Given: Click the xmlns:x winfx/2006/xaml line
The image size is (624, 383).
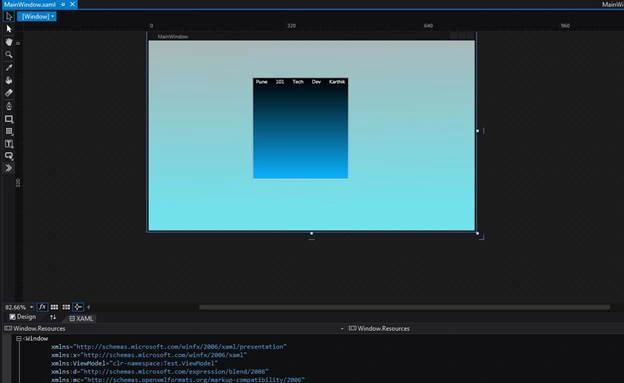Looking at the screenshot, I should (149, 355).
